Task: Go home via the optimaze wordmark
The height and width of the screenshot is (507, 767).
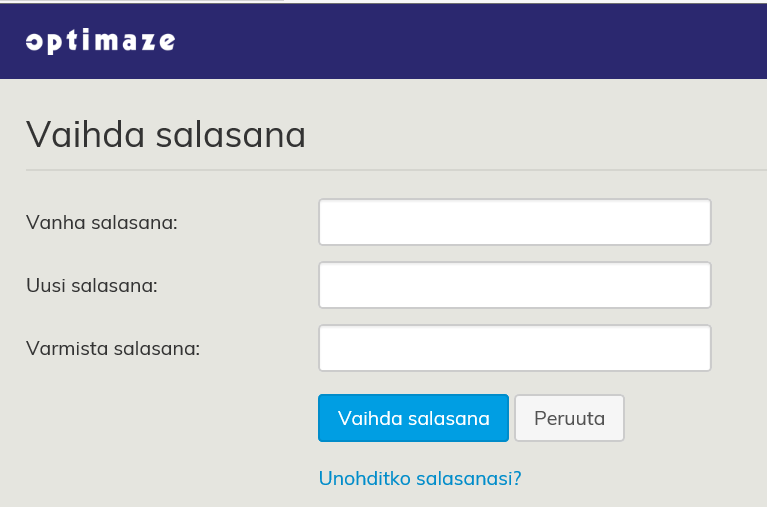Action: click(101, 41)
